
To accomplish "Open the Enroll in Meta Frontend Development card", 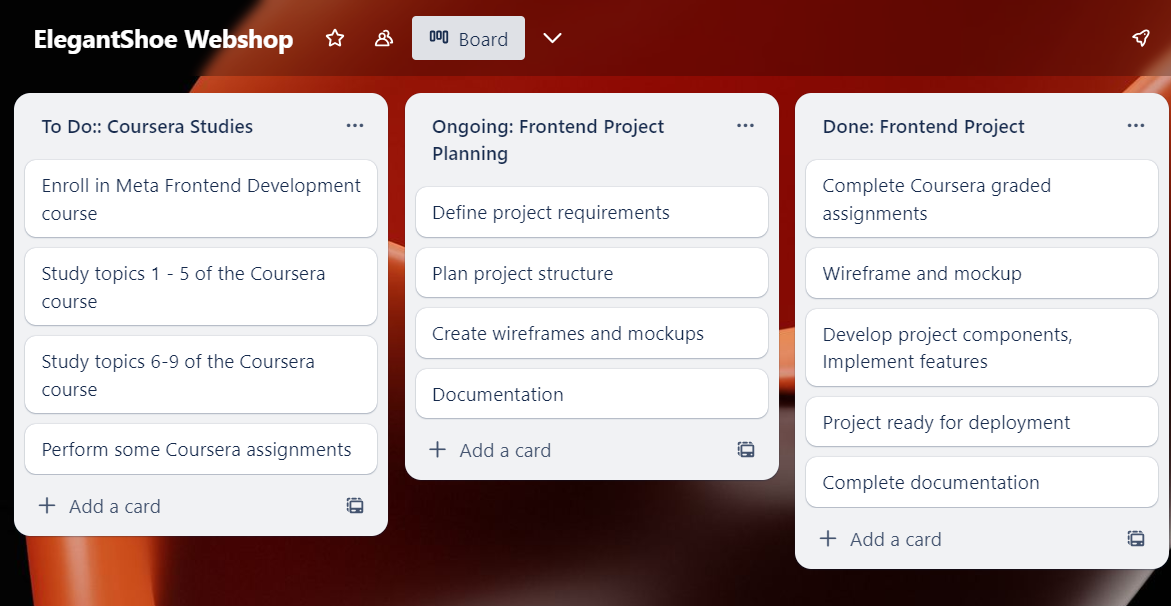I will tap(200, 198).
